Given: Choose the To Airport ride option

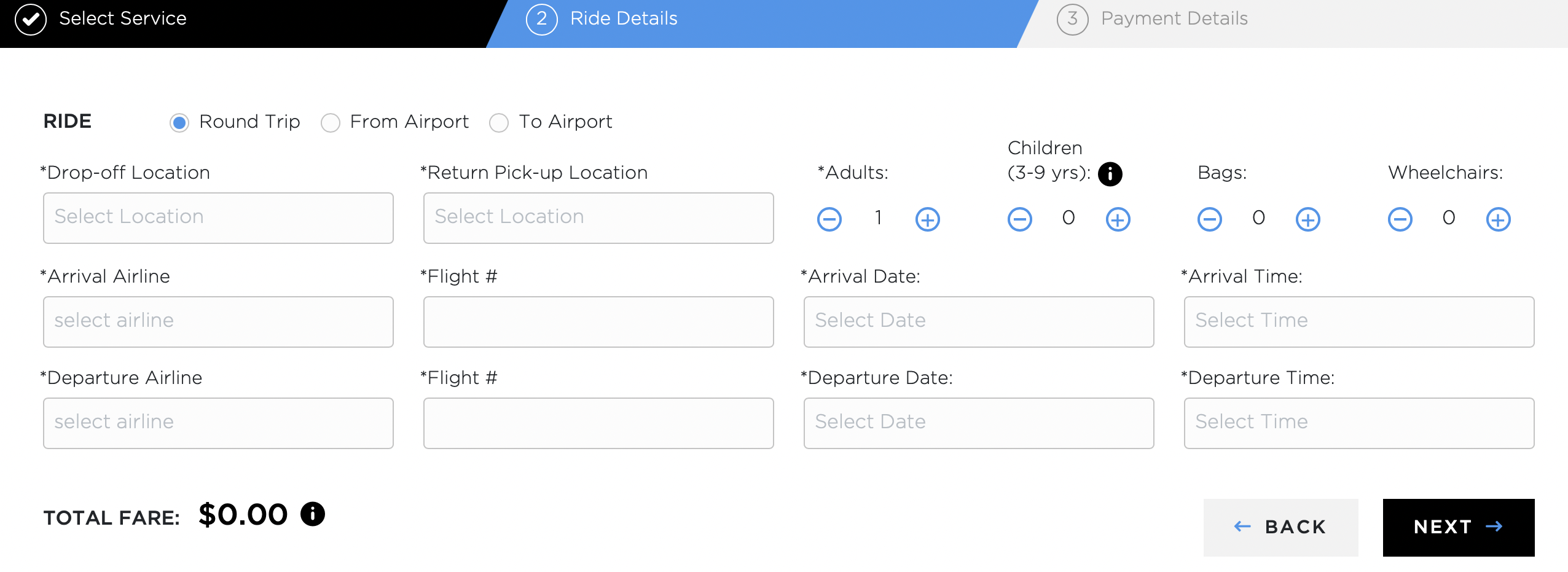Looking at the screenshot, I should [499, 123].
